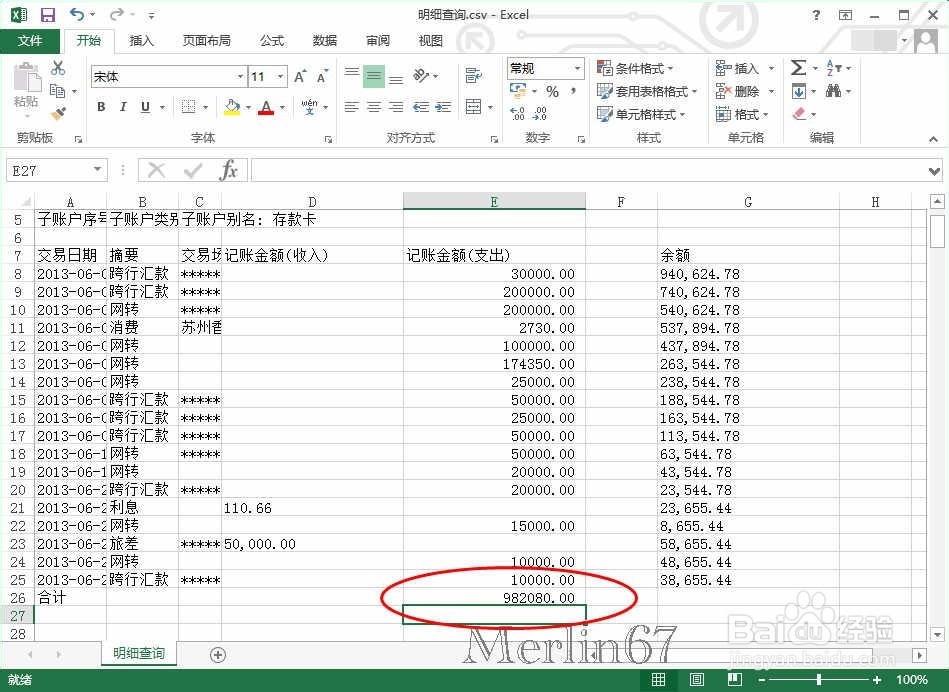Save the workbook via quick access toolbar
The image size is (949, 692).
click(46, 13)
